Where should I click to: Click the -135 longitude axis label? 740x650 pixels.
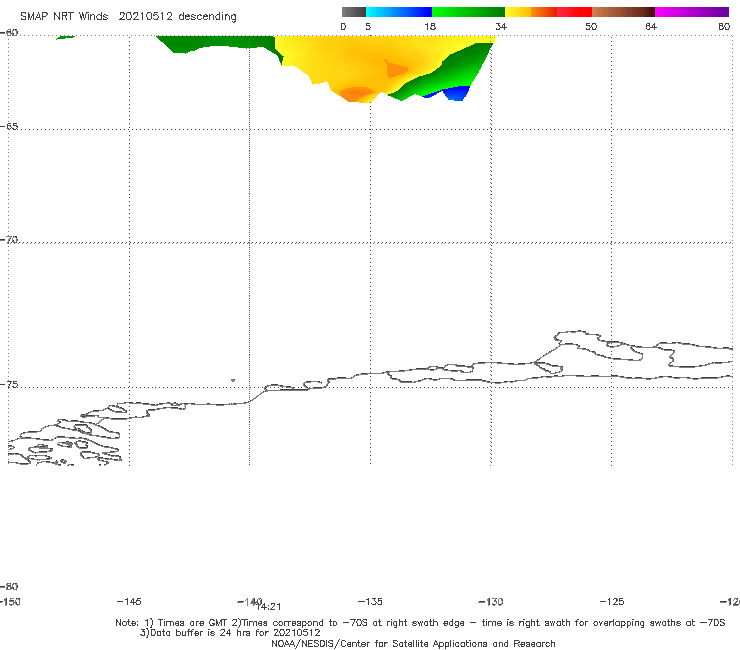370,601
